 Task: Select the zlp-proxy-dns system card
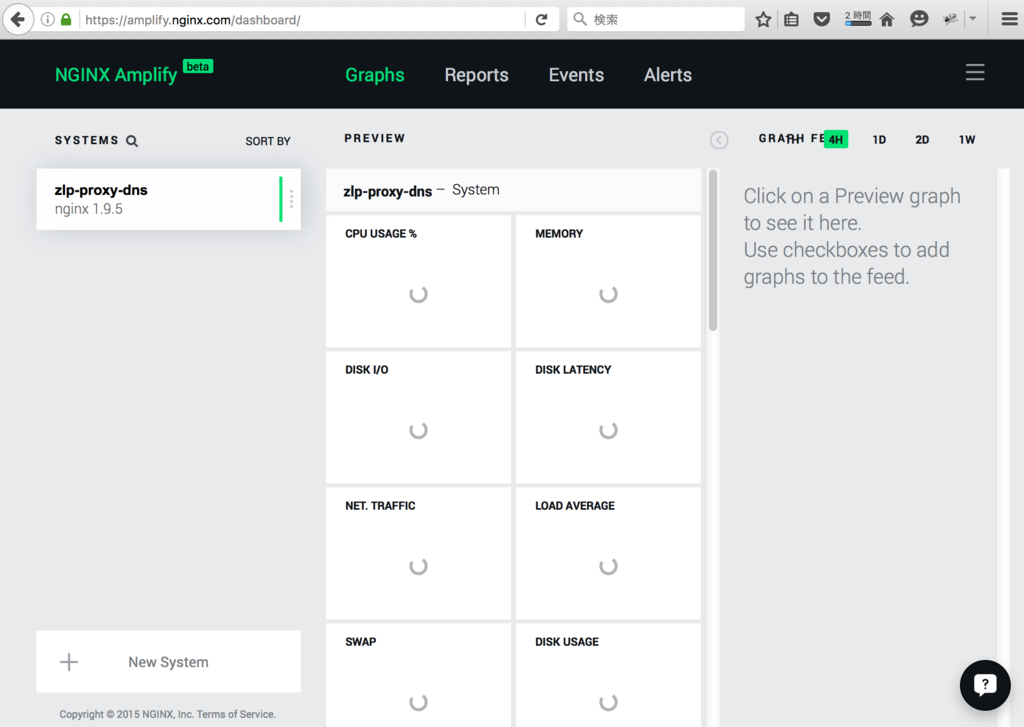coord(168,199)
